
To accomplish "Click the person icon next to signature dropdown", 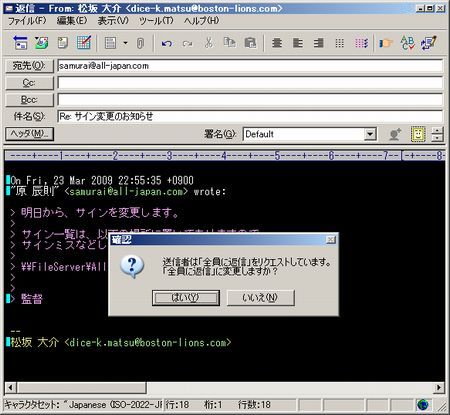I will pyautogui.click(x=395, y=134).
